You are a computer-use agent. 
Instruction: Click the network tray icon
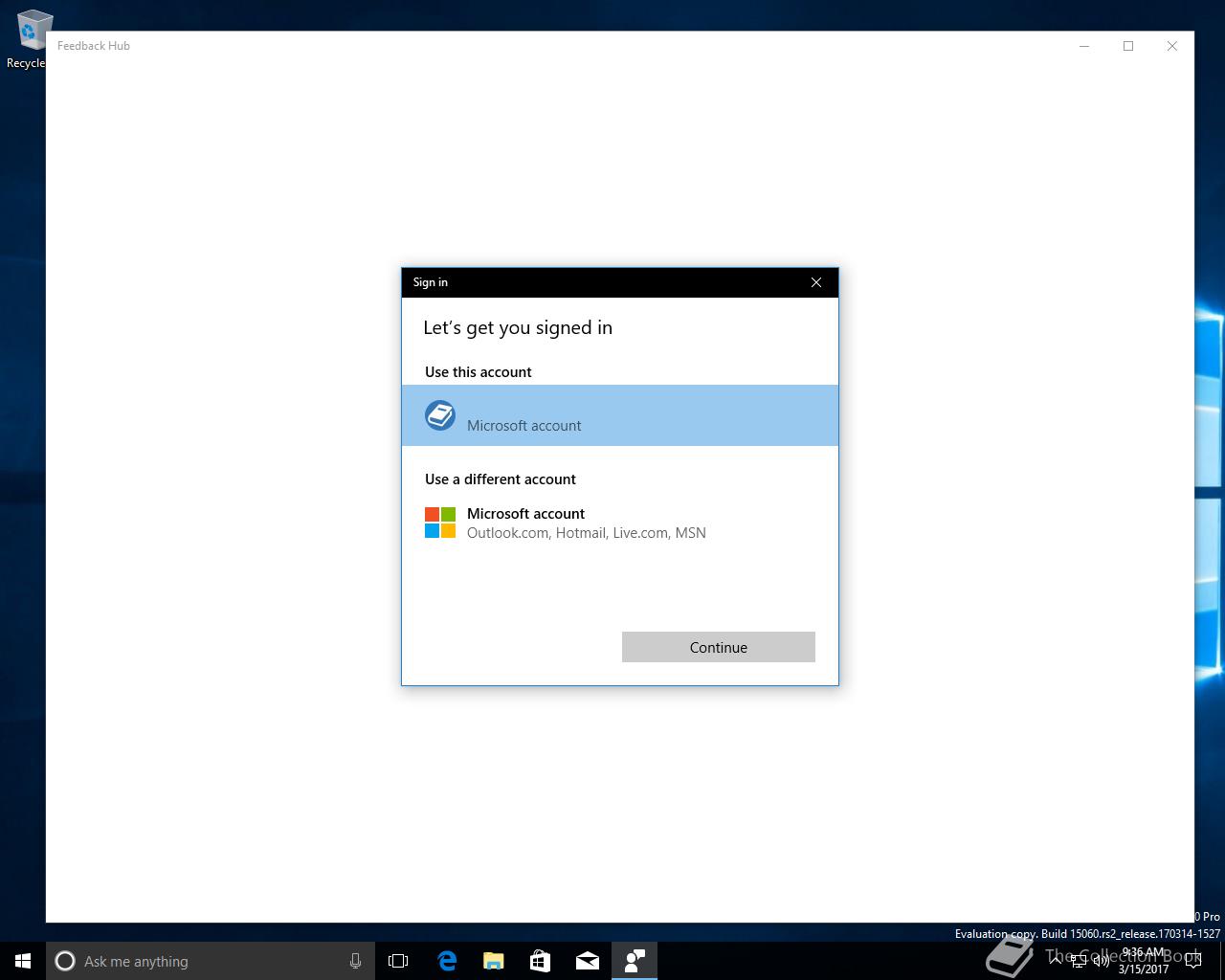click(1079, 961)
